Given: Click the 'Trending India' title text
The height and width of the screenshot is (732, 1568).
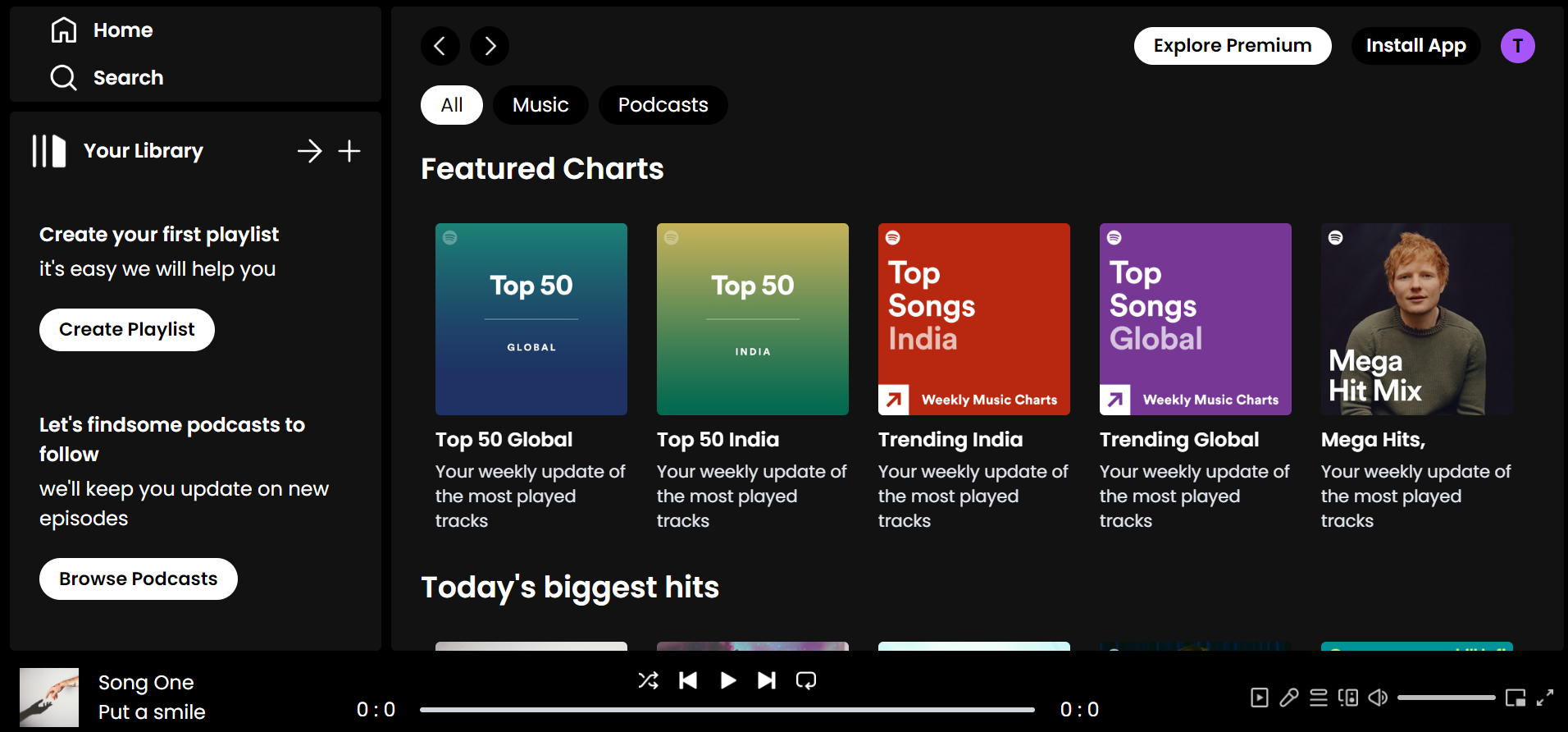Looking at the screenshot, I should click(x=950, y=440).
